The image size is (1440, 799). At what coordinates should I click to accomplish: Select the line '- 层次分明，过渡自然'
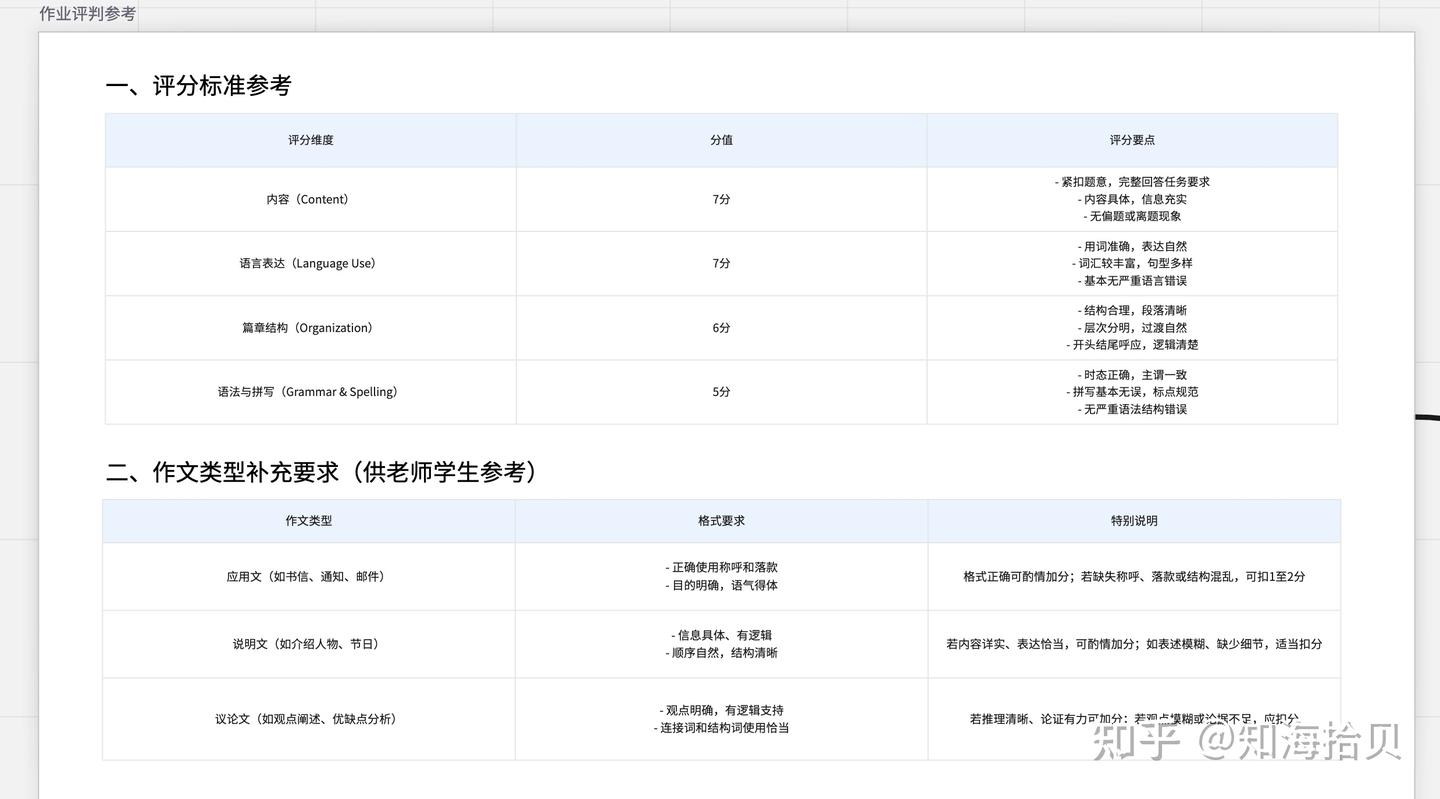pos(1132,327)
